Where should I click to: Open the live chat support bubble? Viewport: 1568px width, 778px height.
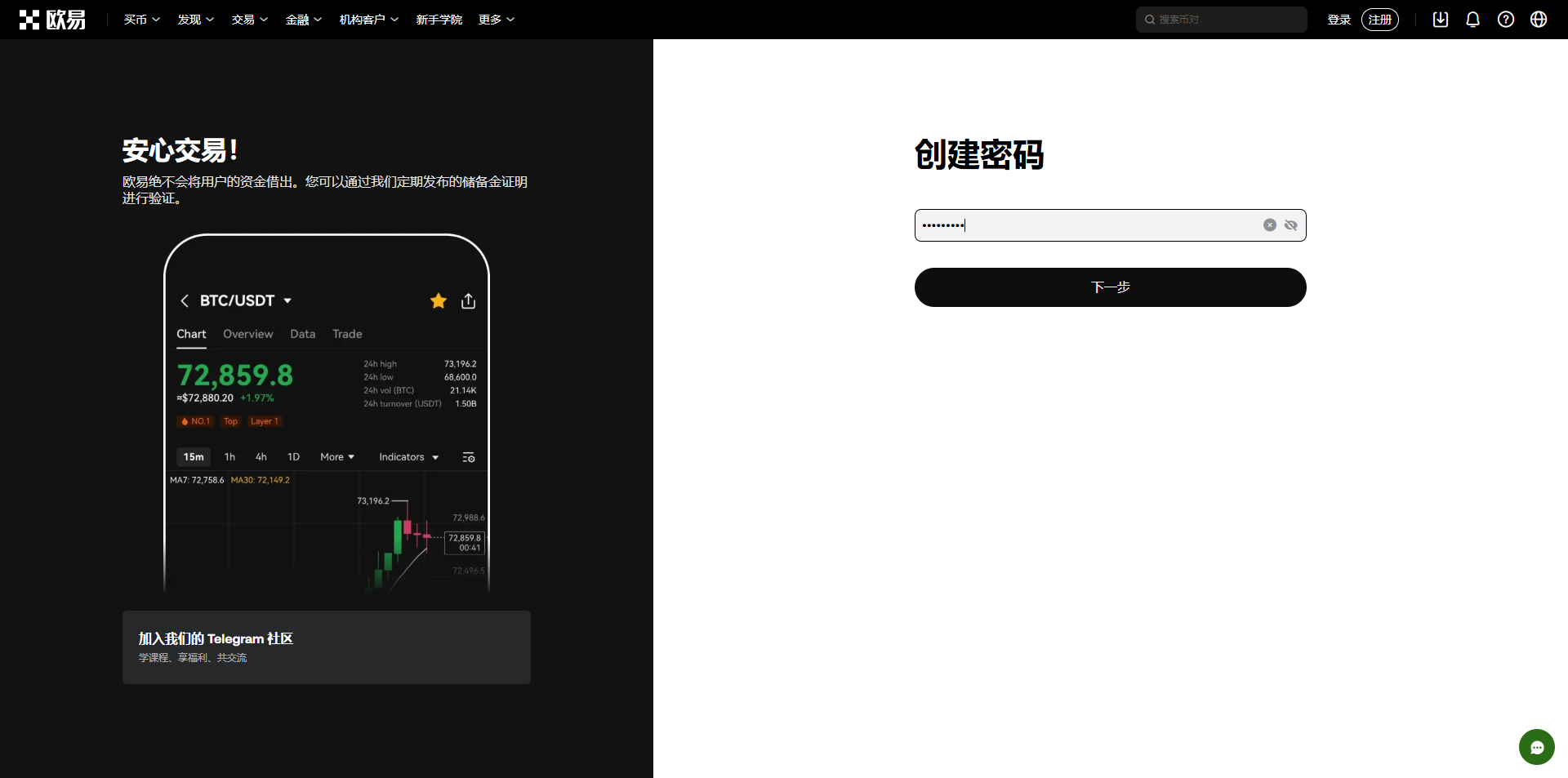point(1536,747)
